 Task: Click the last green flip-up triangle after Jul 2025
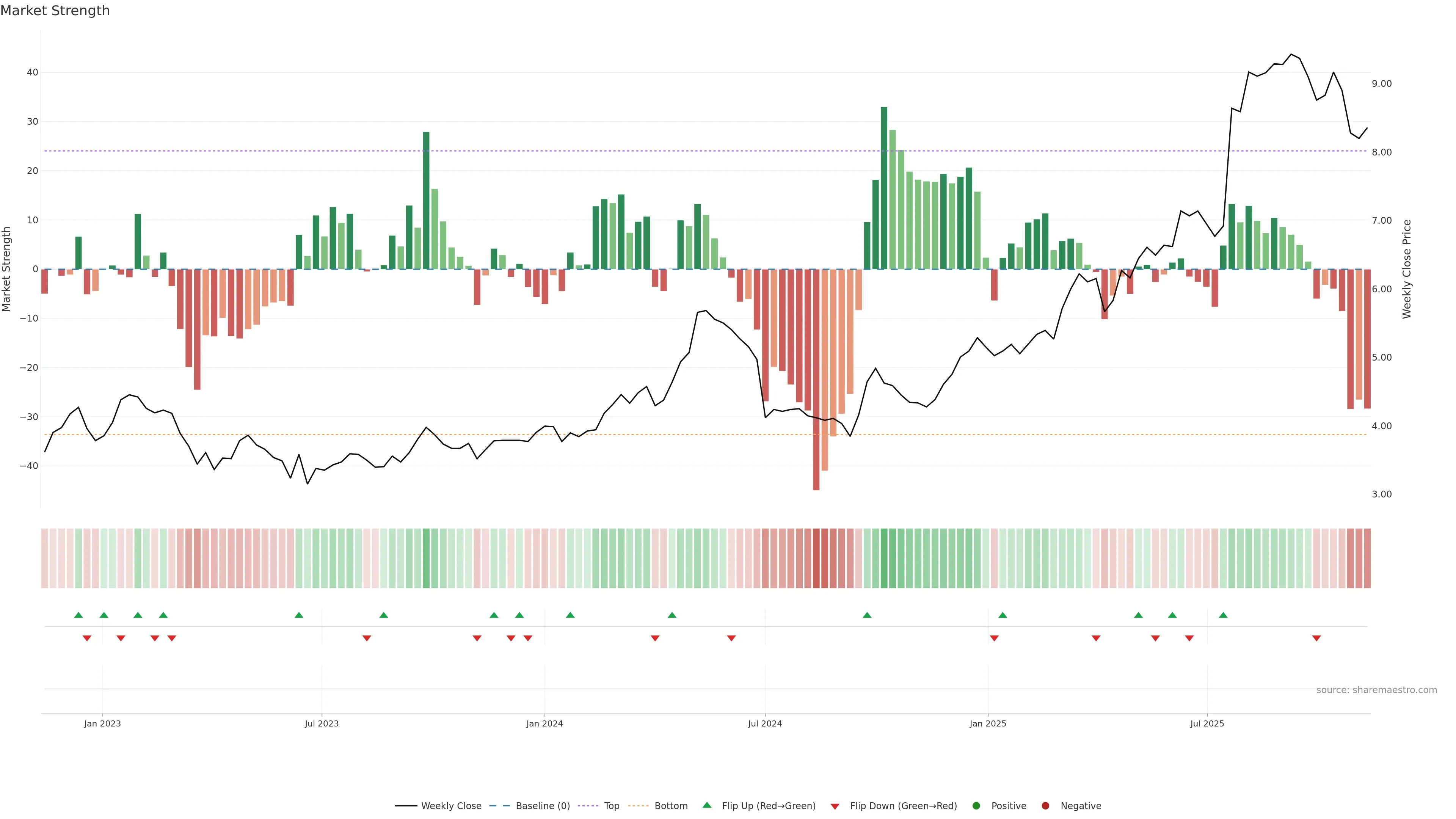pos(1223,615)
